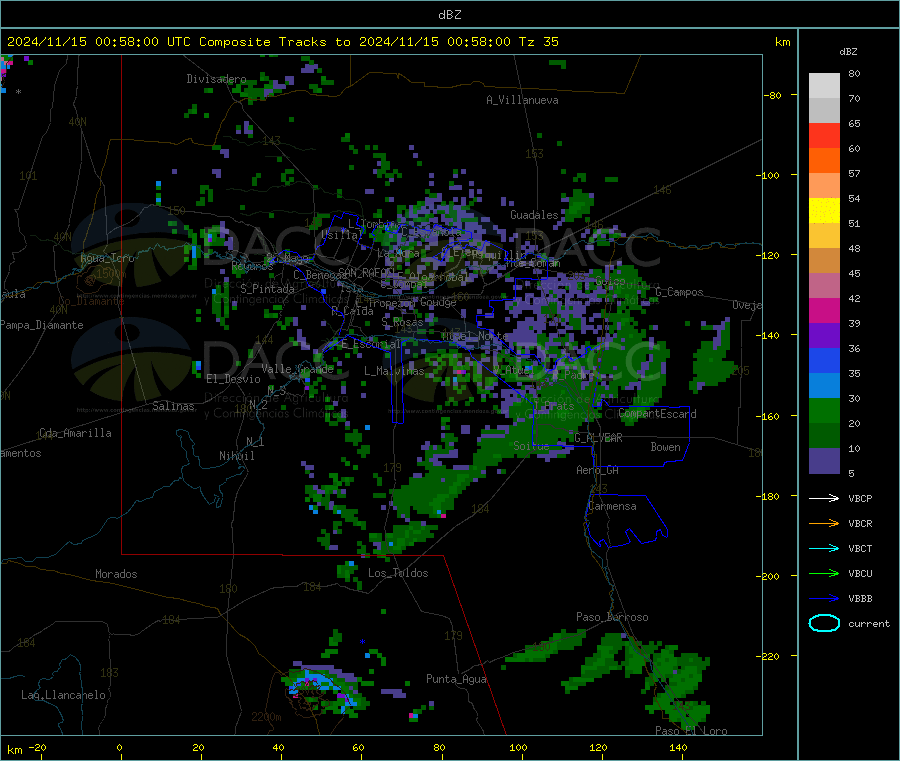Click the dBZ title at window top

449,14
